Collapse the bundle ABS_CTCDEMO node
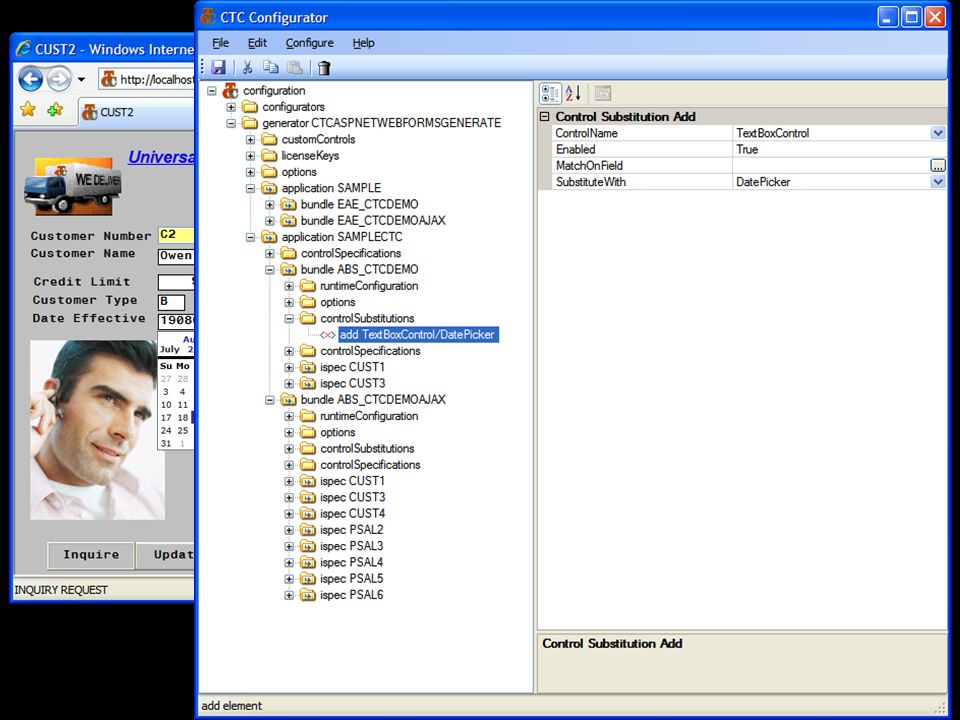 [x=269, y=270]
